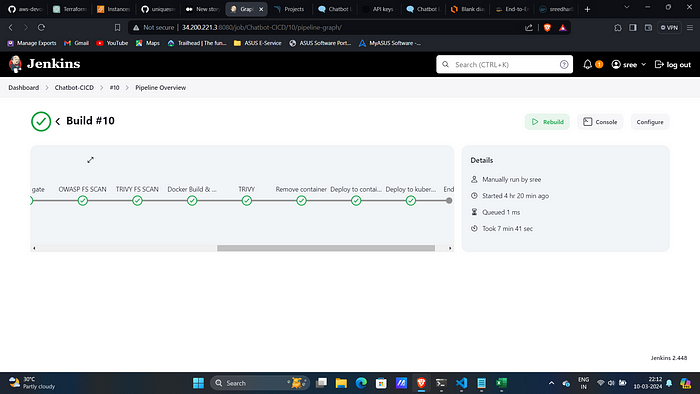This screenshot has width=700, height=394.
Task: Open the YouTube bookmark
Action: 112,43
